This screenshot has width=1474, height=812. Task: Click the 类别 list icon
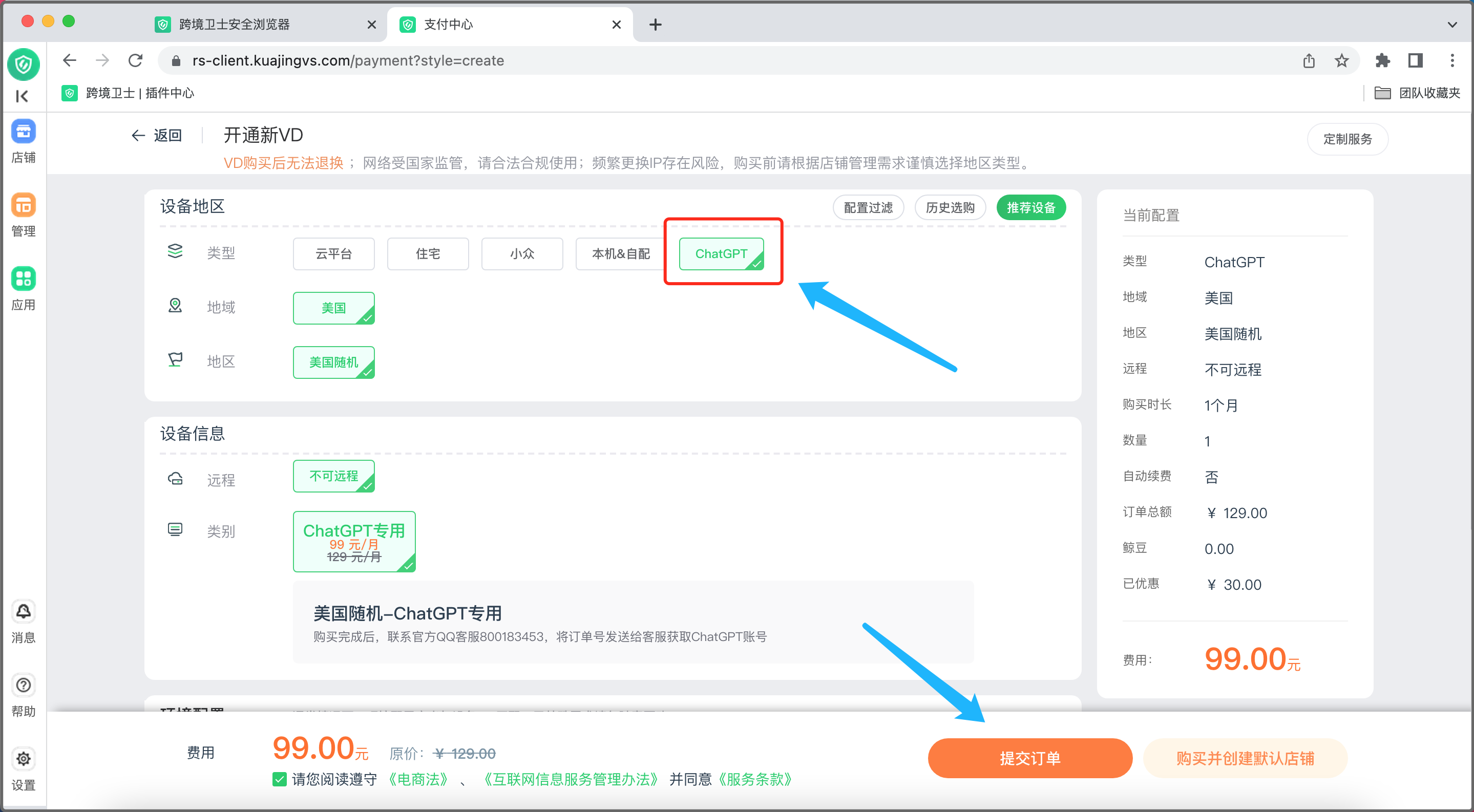175,529
